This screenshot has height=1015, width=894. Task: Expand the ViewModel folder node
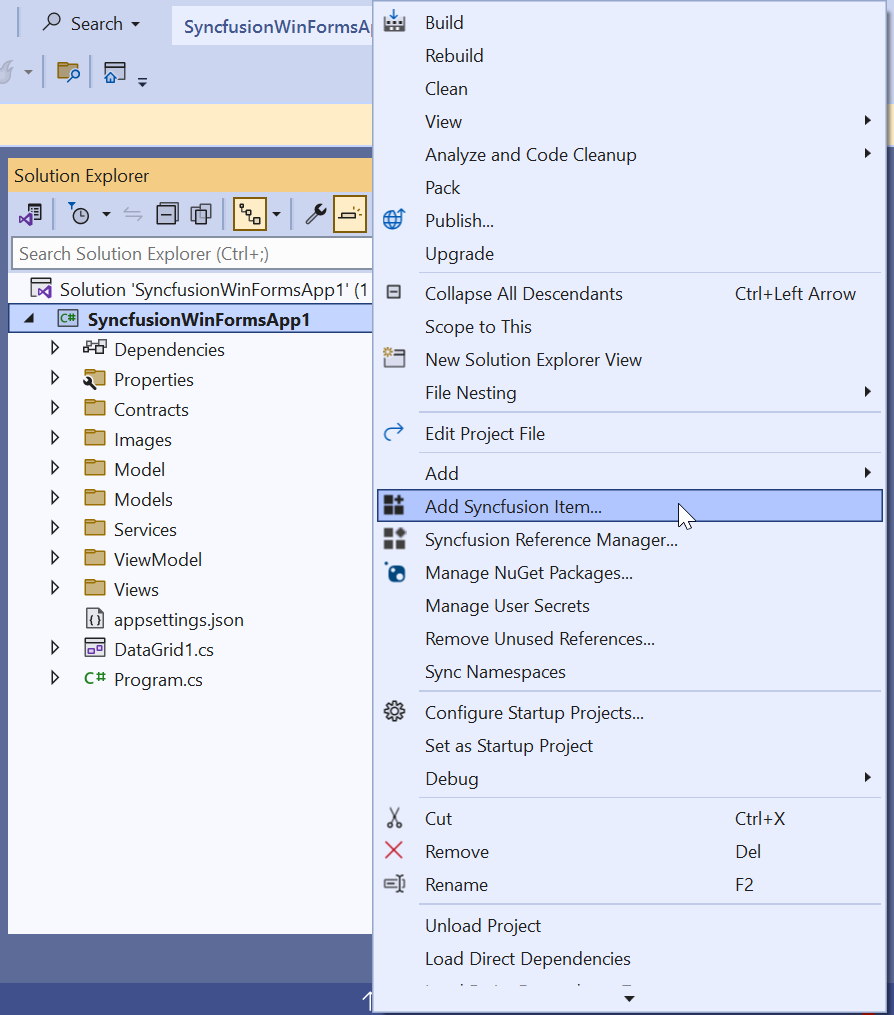55,559
